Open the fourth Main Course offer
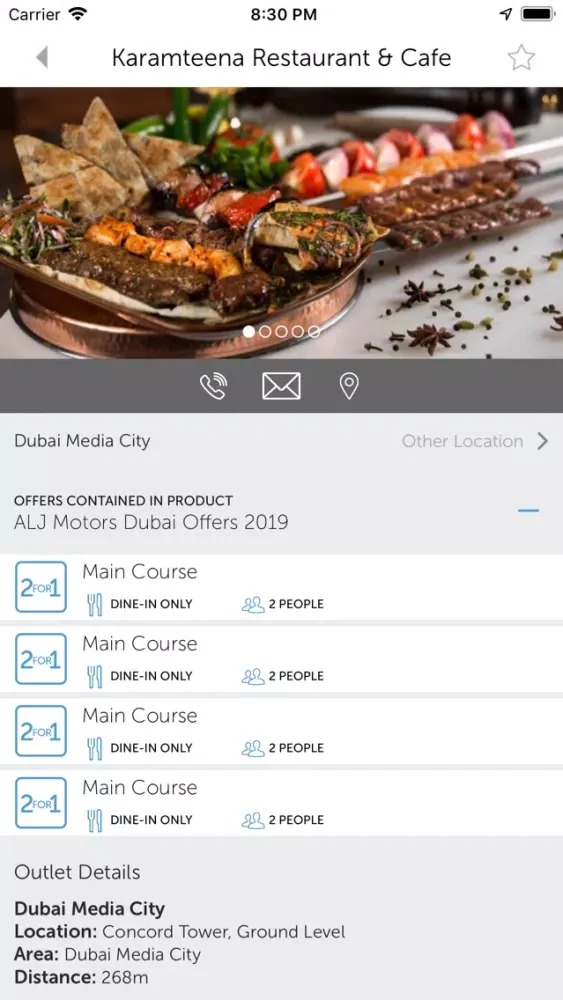This screenshot has height=1000, width=563. coord(281,804)
